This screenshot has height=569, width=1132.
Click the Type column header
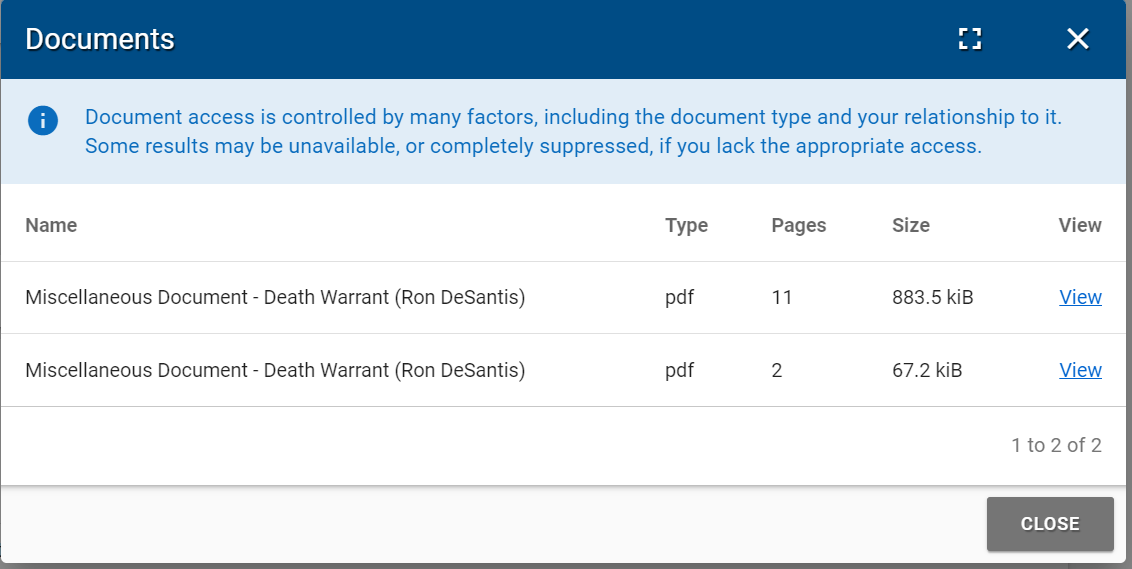687,225
